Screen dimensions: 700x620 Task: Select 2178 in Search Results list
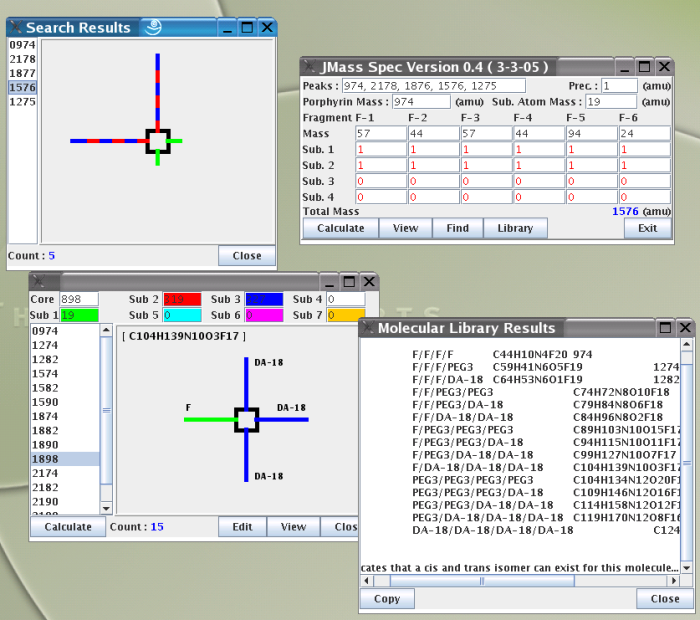point(22,59)
